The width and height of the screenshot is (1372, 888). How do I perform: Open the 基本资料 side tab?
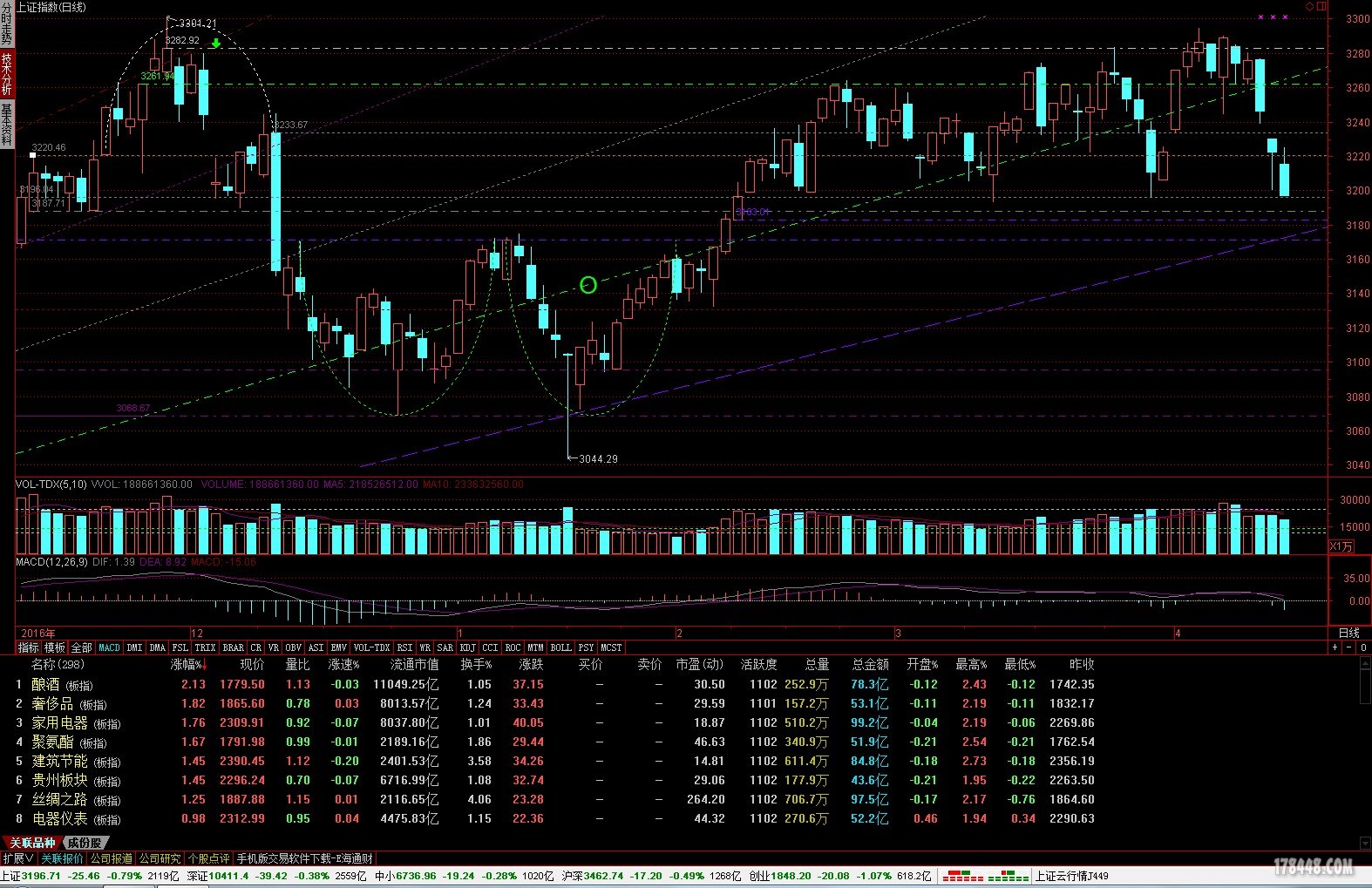tap(7, 124)
